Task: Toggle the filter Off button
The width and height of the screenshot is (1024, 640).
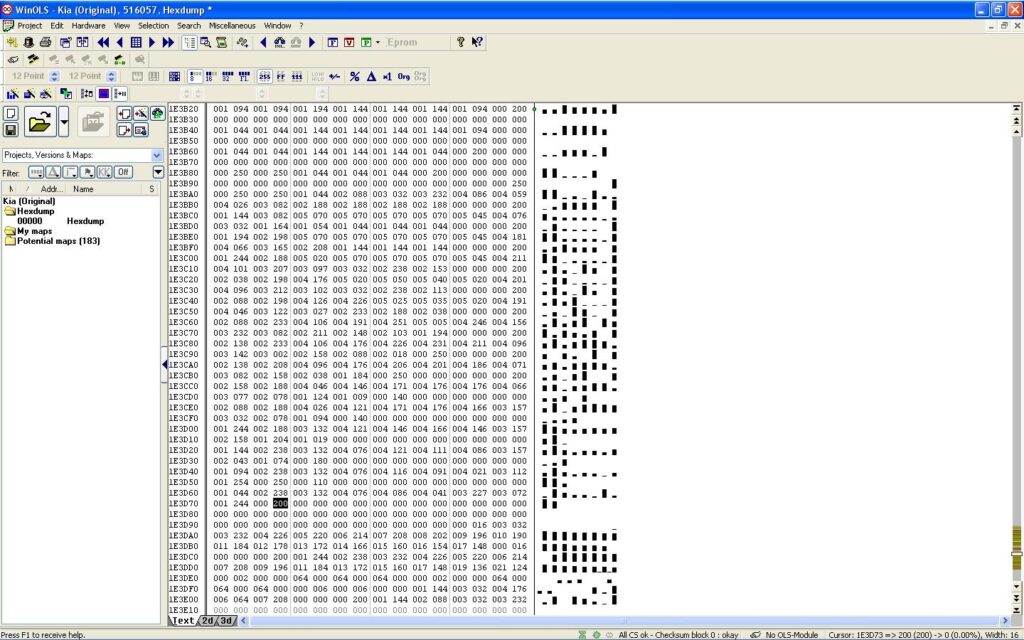Action: point(123,172)
